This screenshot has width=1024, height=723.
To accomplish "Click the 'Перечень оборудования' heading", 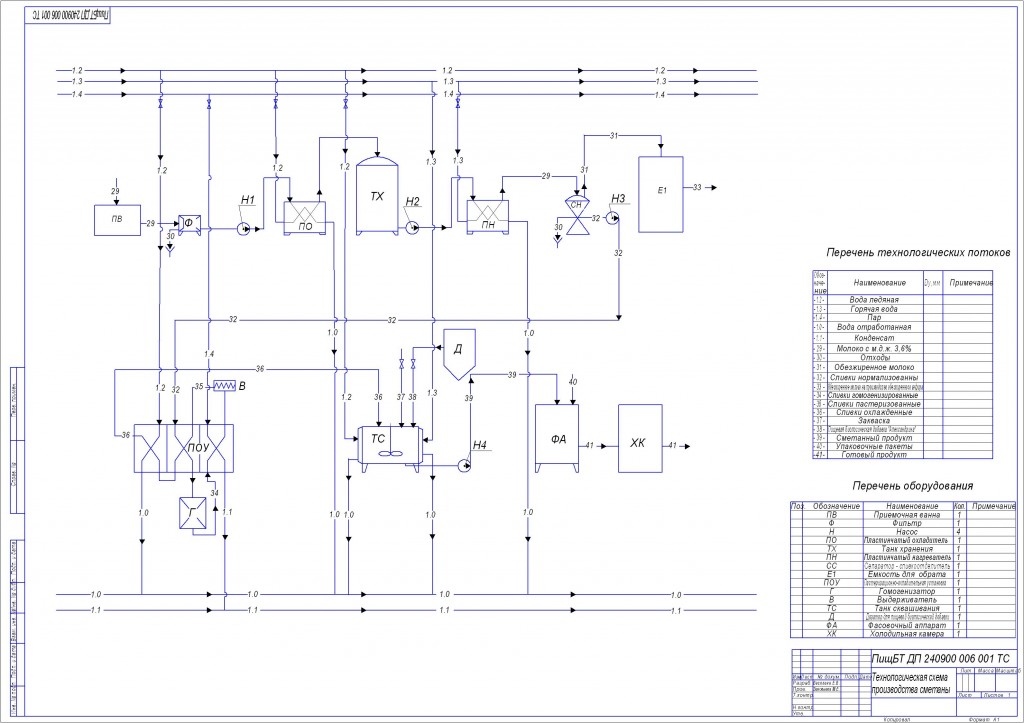I will 912,486.
